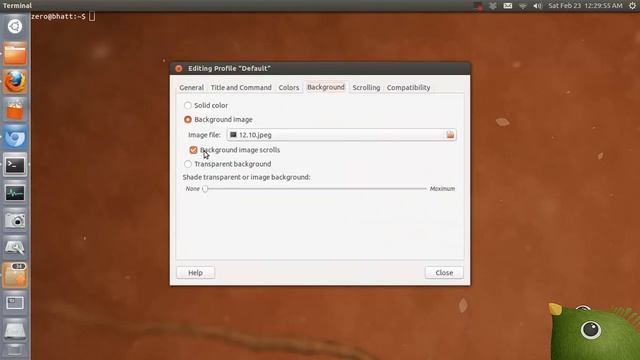
Task: Launch Chromium browser from launcher
Action: 15,137
